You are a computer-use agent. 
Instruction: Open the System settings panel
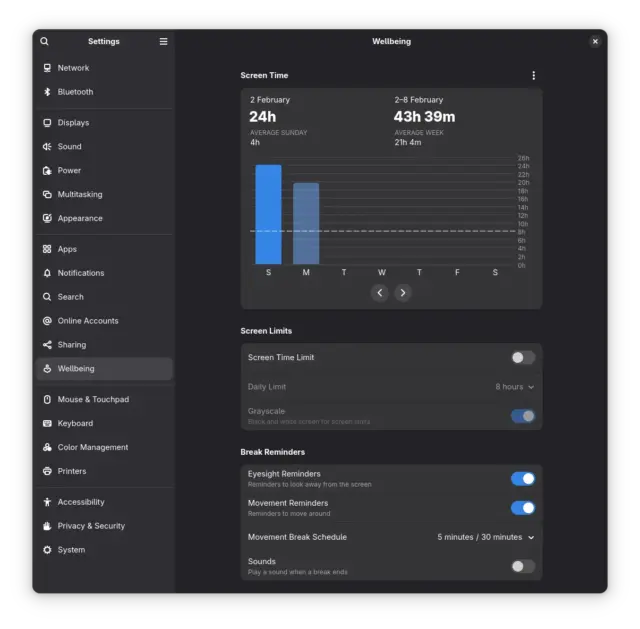coord(104,550)
